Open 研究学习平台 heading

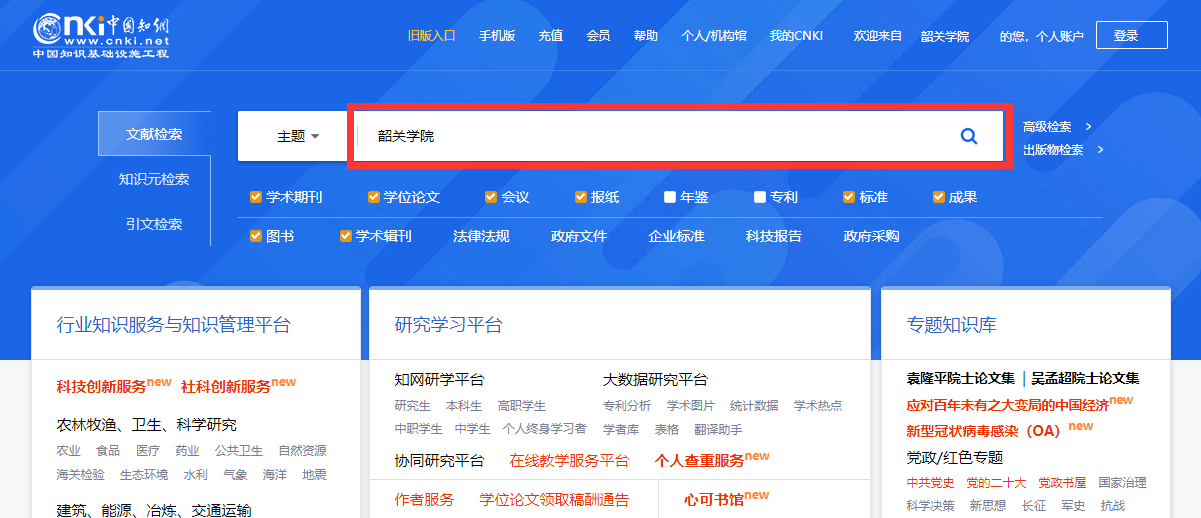(448, 325)
